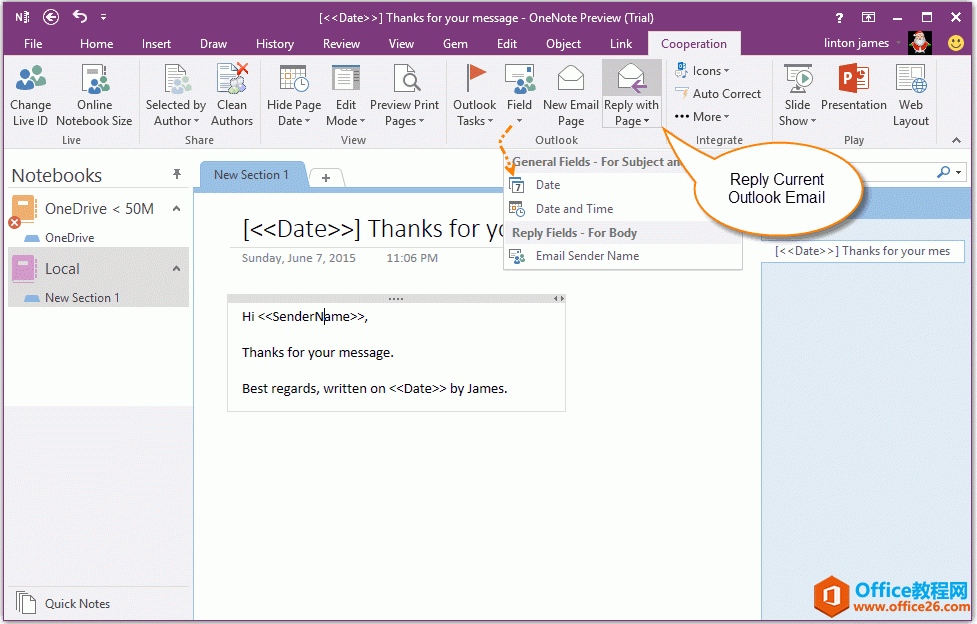This screenshot has height=624, width=977.
Task: Click the Web Layout icon
Action: 910,79
